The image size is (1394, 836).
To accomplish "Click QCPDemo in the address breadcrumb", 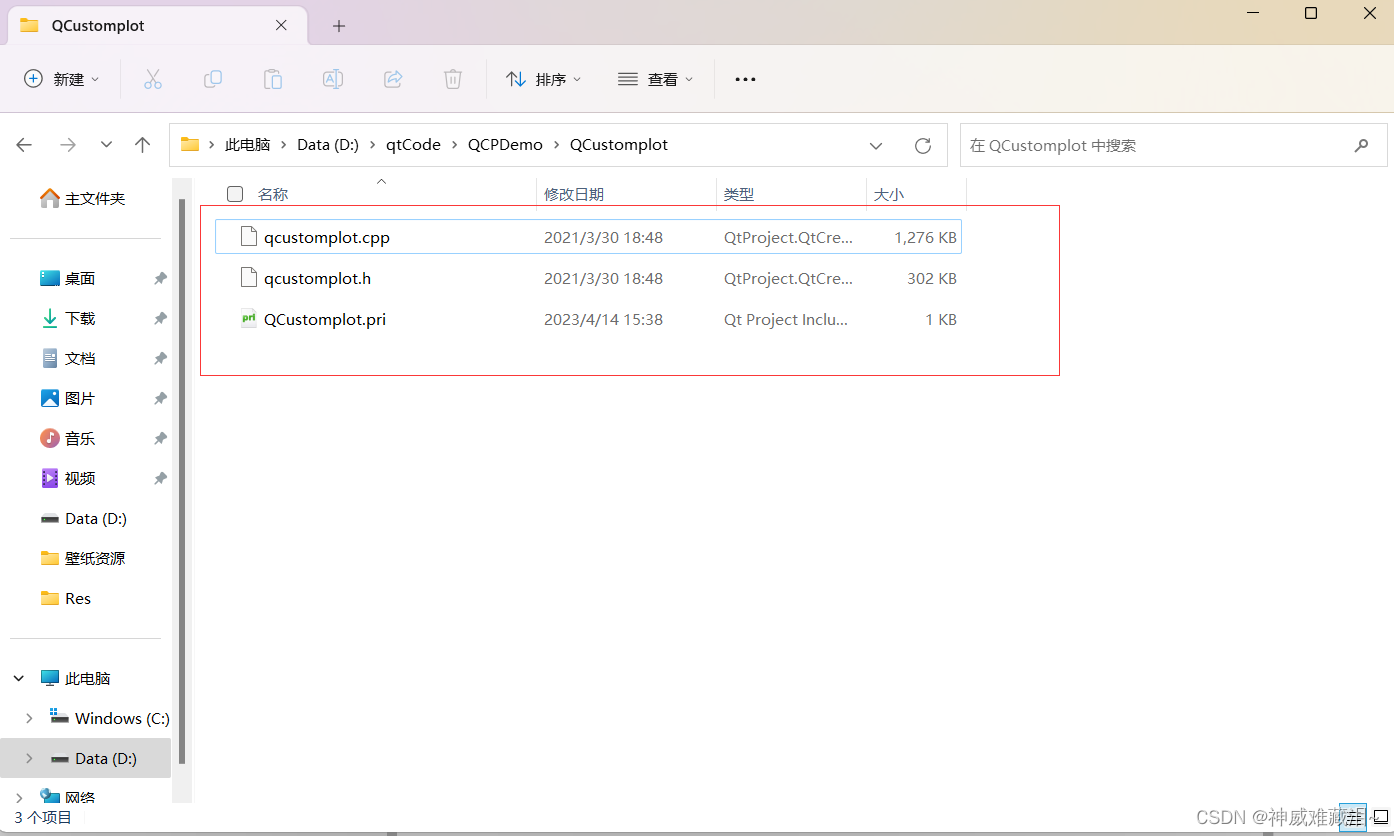I will (x=505, y=145).
